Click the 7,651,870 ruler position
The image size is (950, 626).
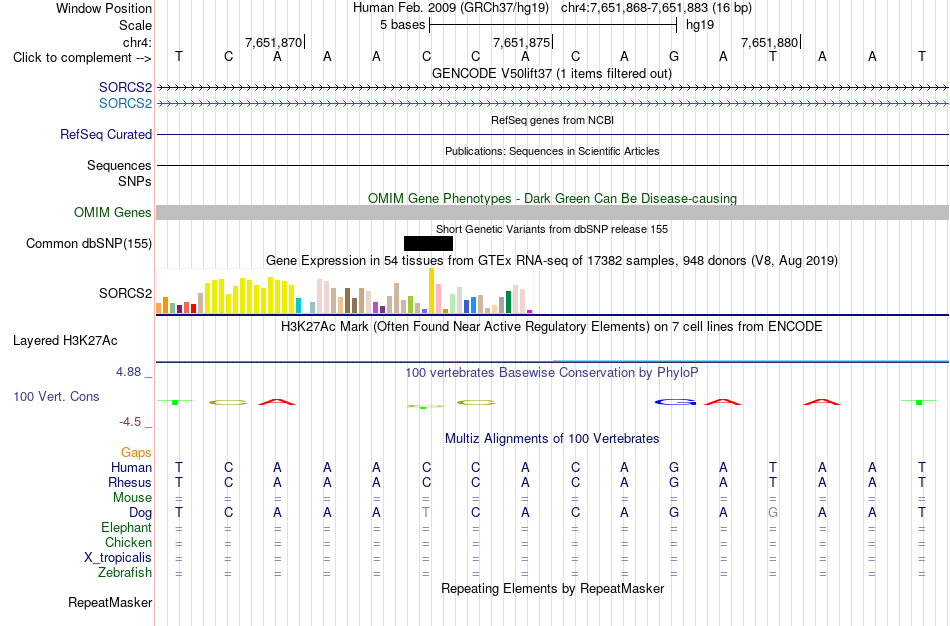tap(273, 42)
